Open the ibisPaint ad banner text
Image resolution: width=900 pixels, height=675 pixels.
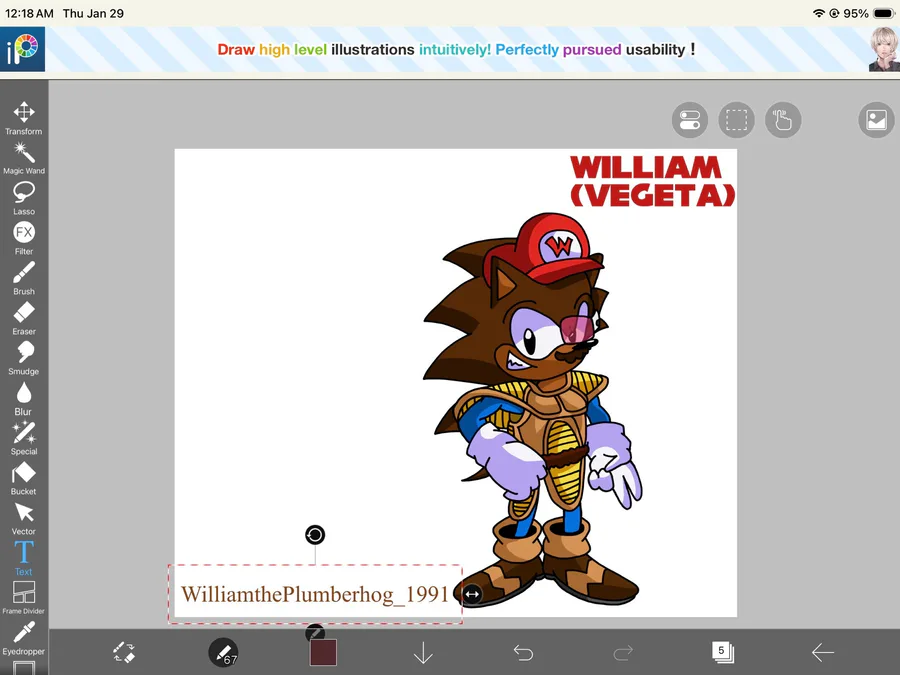coord(456,50)
